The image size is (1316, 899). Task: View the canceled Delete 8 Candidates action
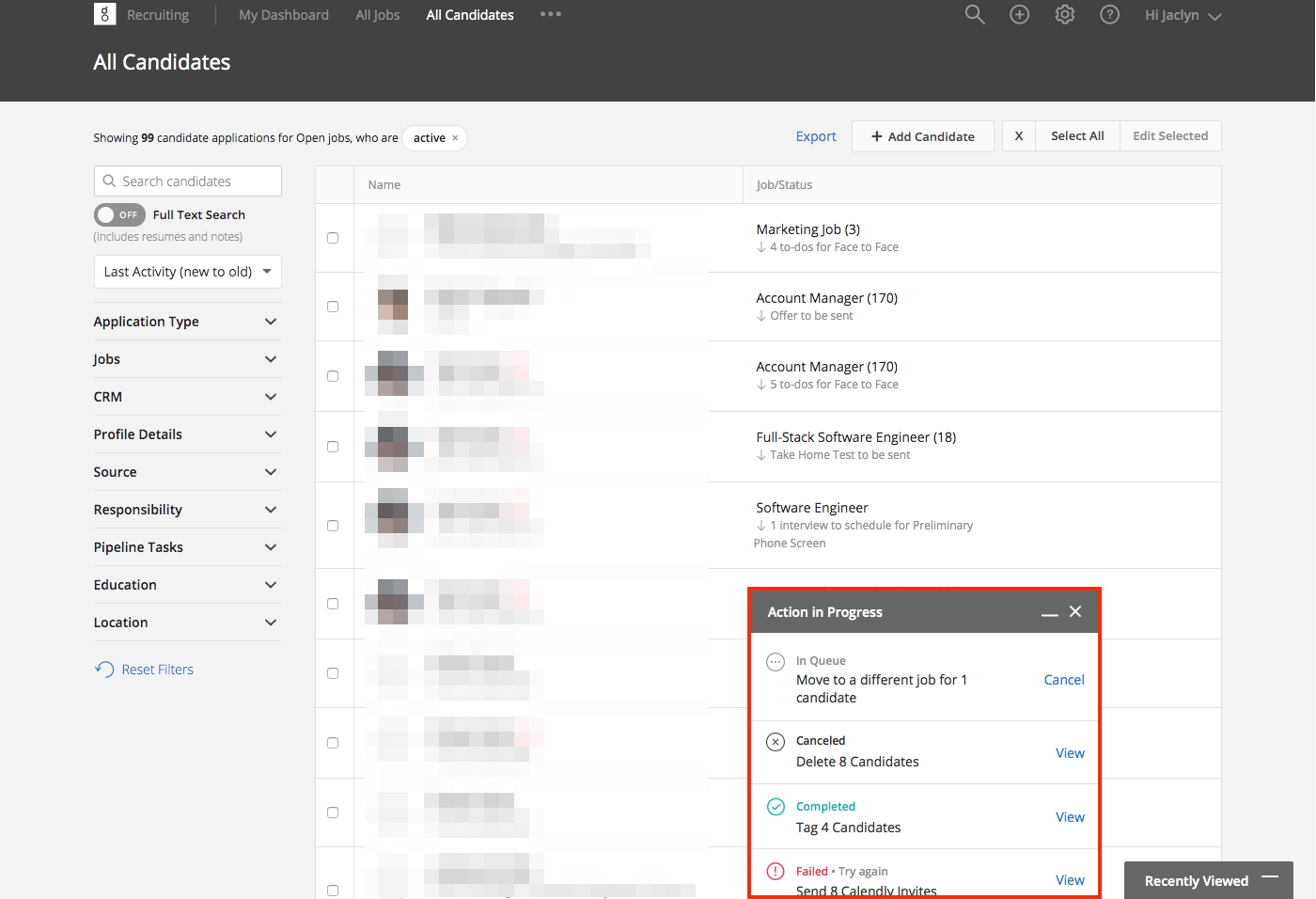1070,753
